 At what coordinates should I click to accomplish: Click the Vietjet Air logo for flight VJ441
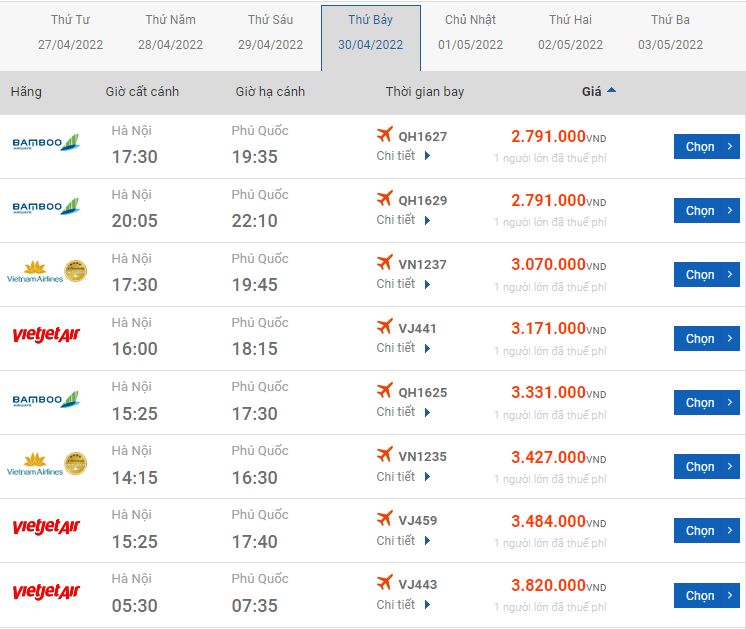point(46,335)
